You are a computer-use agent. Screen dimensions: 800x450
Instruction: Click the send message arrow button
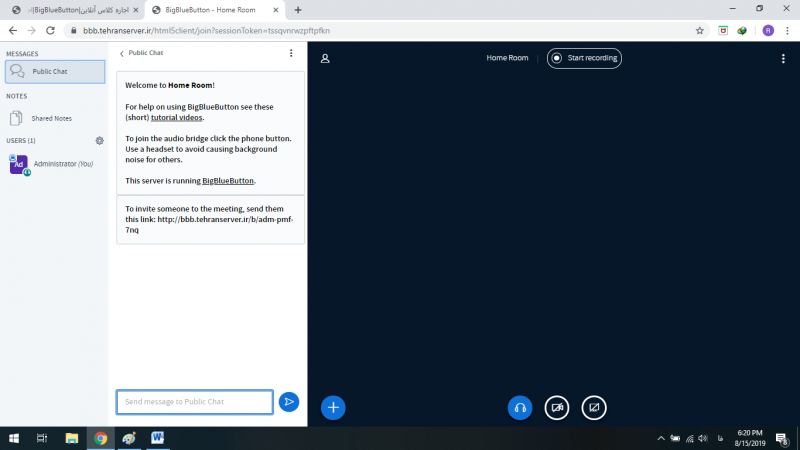[289, 402]
